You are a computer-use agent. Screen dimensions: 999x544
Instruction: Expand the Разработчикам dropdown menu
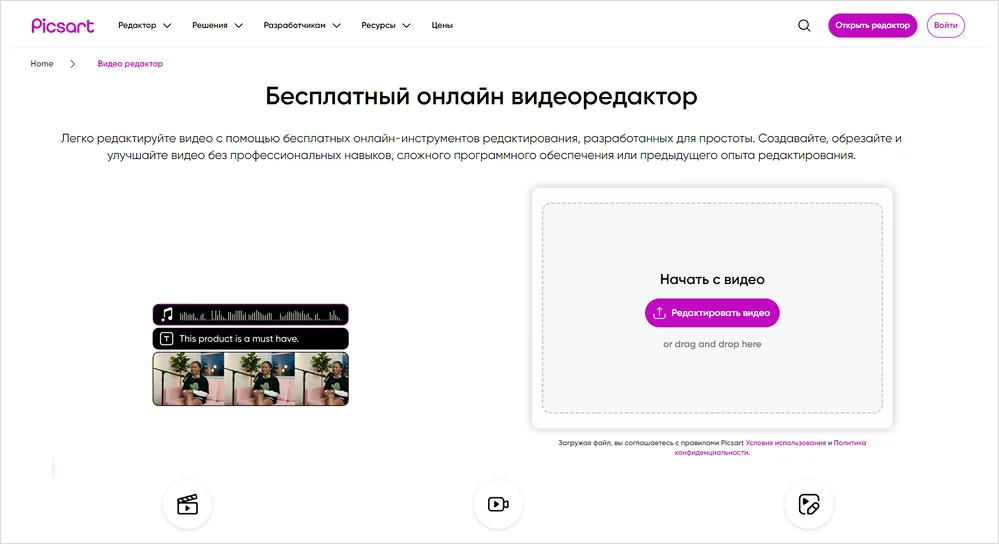click(x=301, y=26)
